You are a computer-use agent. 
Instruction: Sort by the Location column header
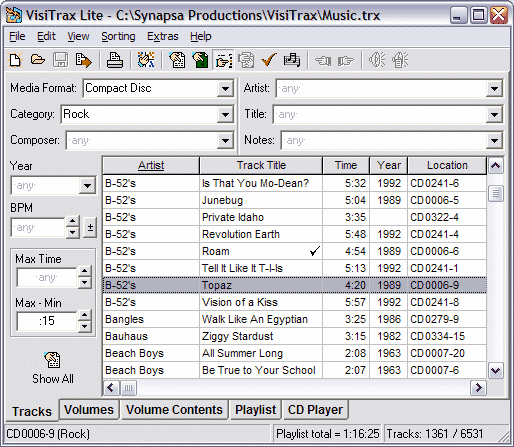coord(447,166)
